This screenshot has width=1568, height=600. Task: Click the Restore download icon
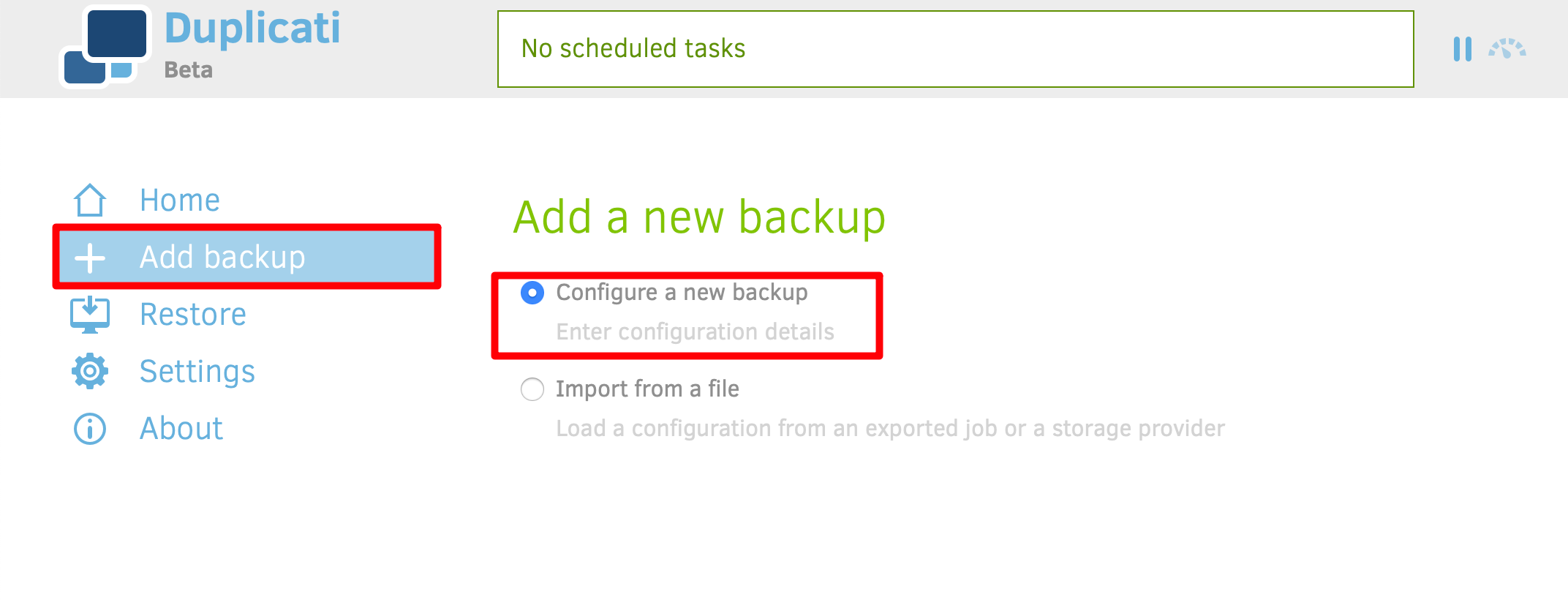(90, 315)
